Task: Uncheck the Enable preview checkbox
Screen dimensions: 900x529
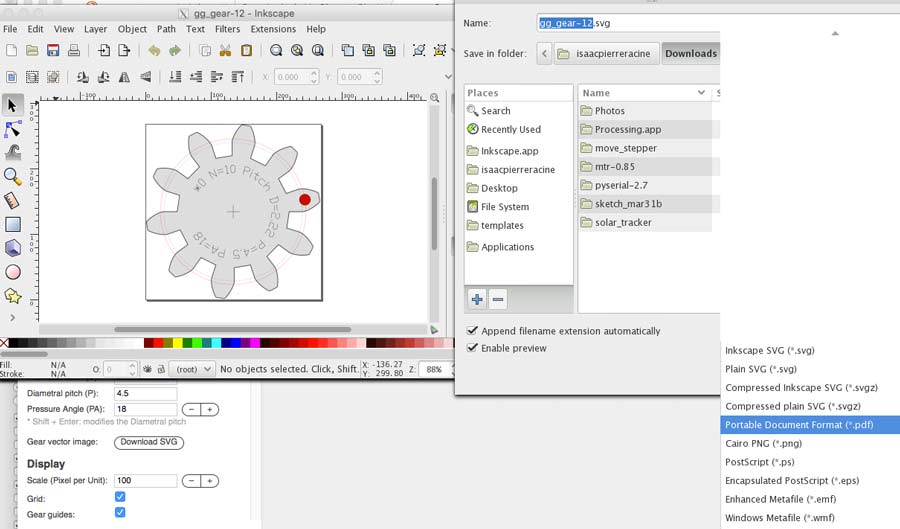Action: click(473, 348)
